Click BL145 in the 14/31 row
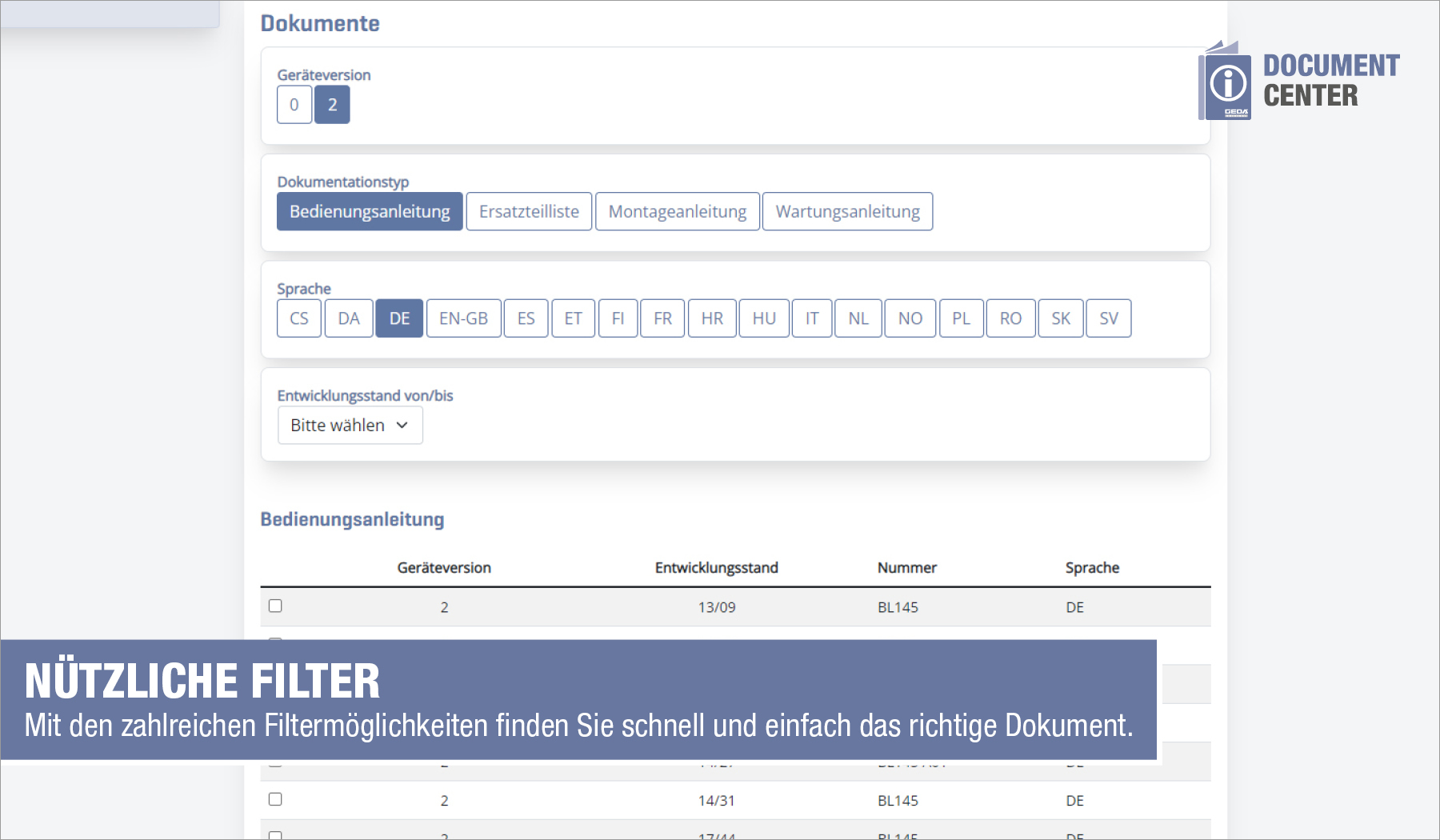Viewport: 1440px width, 840px height. [x=898, y=801]
